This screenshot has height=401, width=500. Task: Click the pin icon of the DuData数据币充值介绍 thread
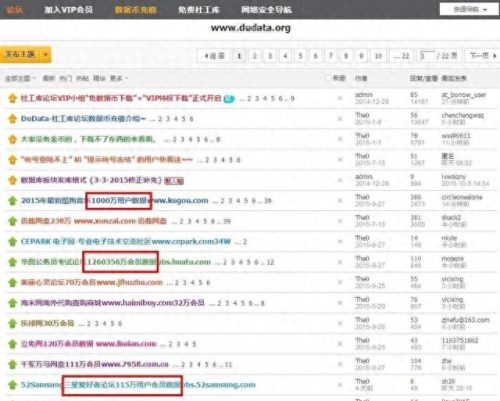[12, 119]
